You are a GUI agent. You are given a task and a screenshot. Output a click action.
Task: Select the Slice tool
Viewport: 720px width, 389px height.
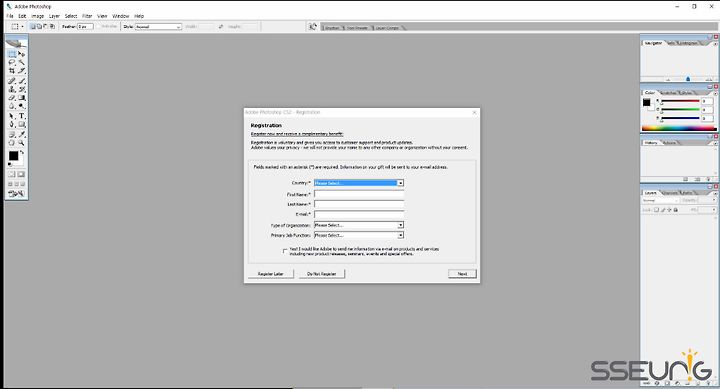coord(22,70)
